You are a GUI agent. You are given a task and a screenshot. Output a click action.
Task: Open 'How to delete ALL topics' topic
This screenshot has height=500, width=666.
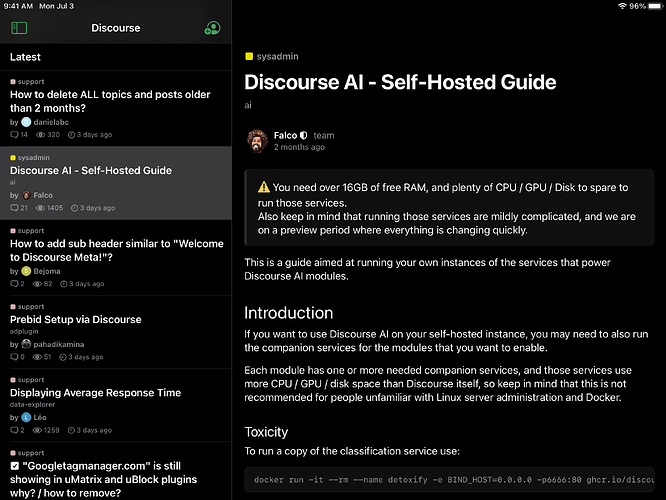[x=116, y=108]
